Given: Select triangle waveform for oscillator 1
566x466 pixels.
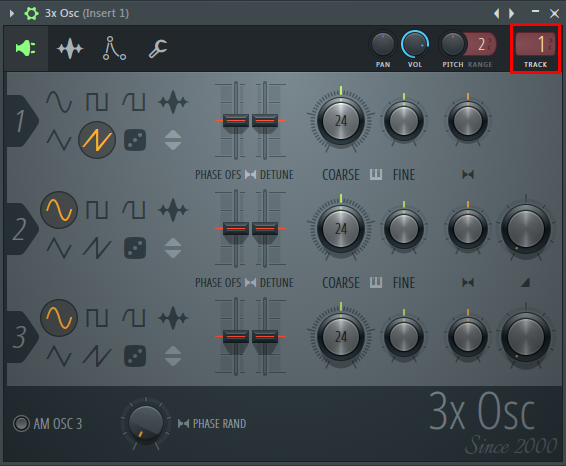Looking at the screenshot, I should point(59,140).
